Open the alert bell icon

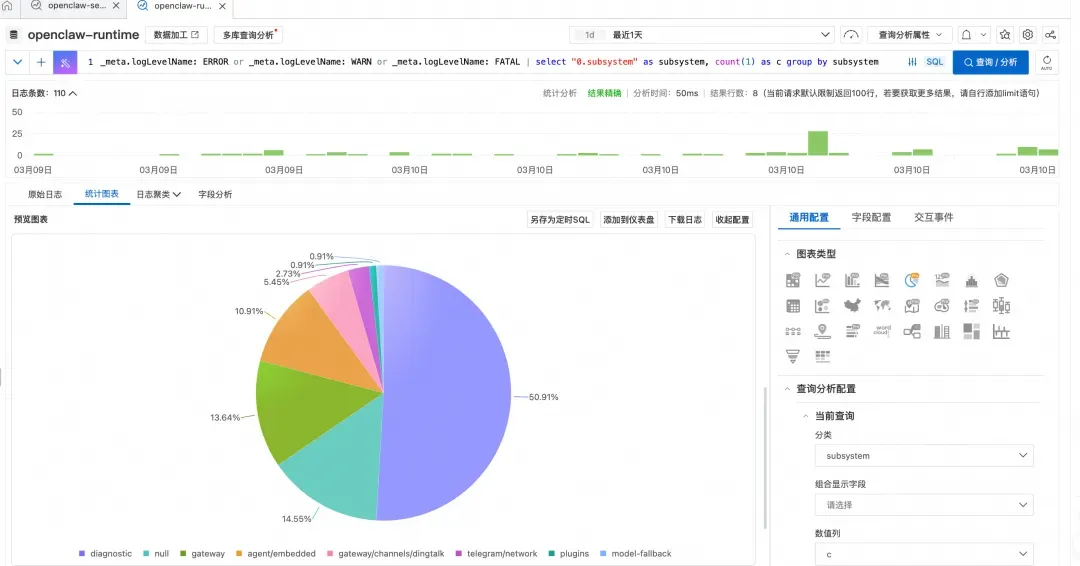pyautogui.click(x=966, y=34)
